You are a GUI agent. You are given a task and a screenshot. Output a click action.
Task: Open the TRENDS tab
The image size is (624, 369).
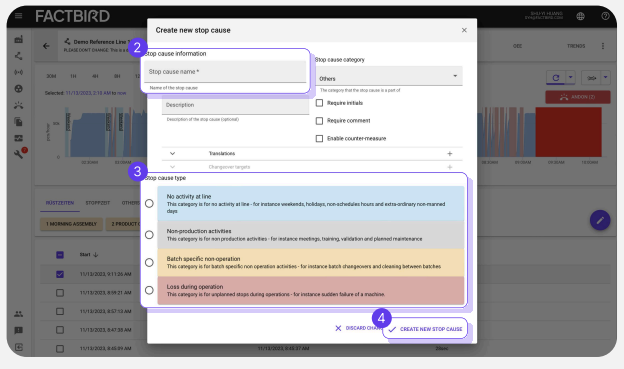tap(576, 46)
